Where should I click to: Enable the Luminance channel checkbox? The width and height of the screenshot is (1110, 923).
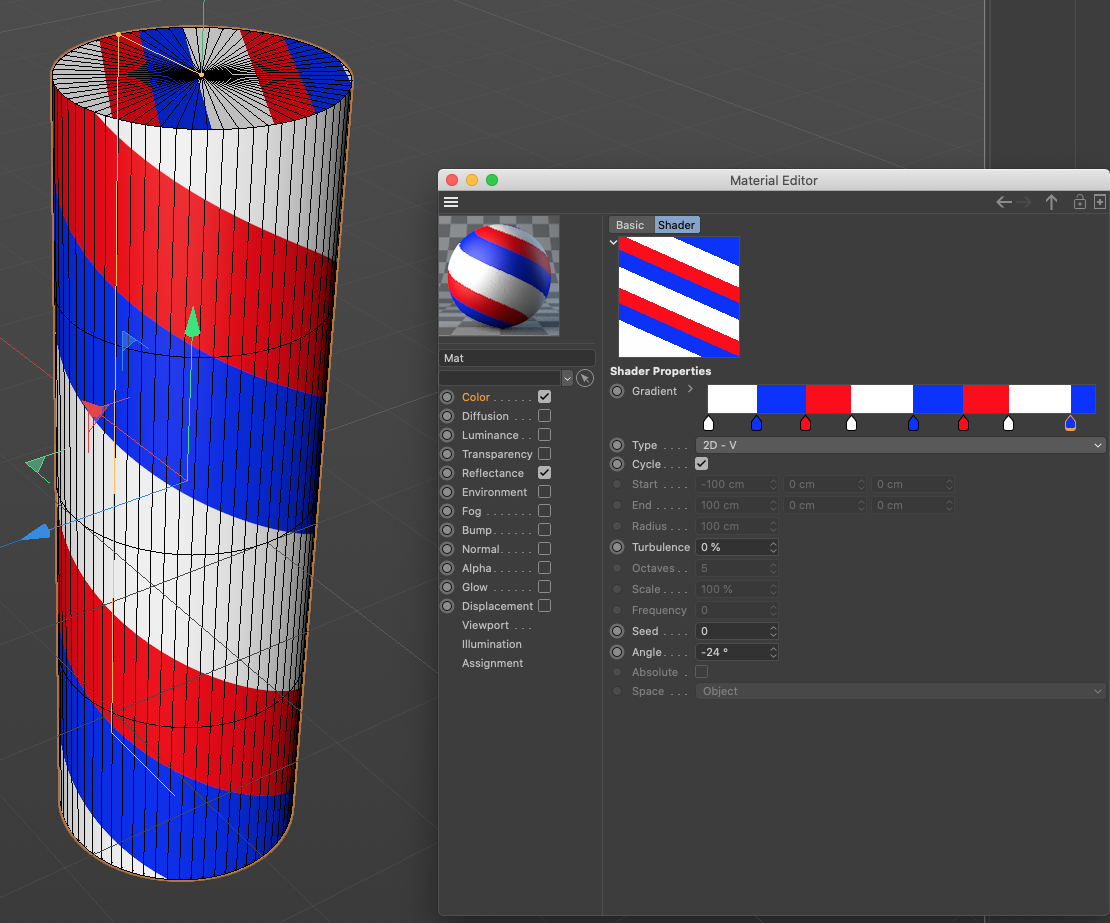click(x=544, y=435)
